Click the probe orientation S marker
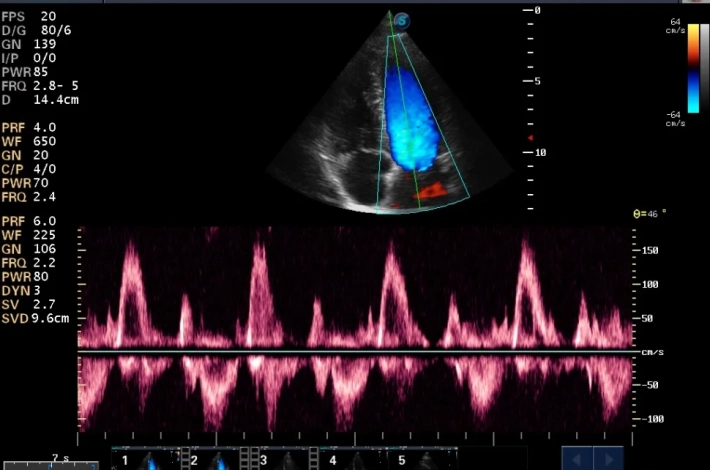Screen dimensions: 710x470 coord(402,20)
